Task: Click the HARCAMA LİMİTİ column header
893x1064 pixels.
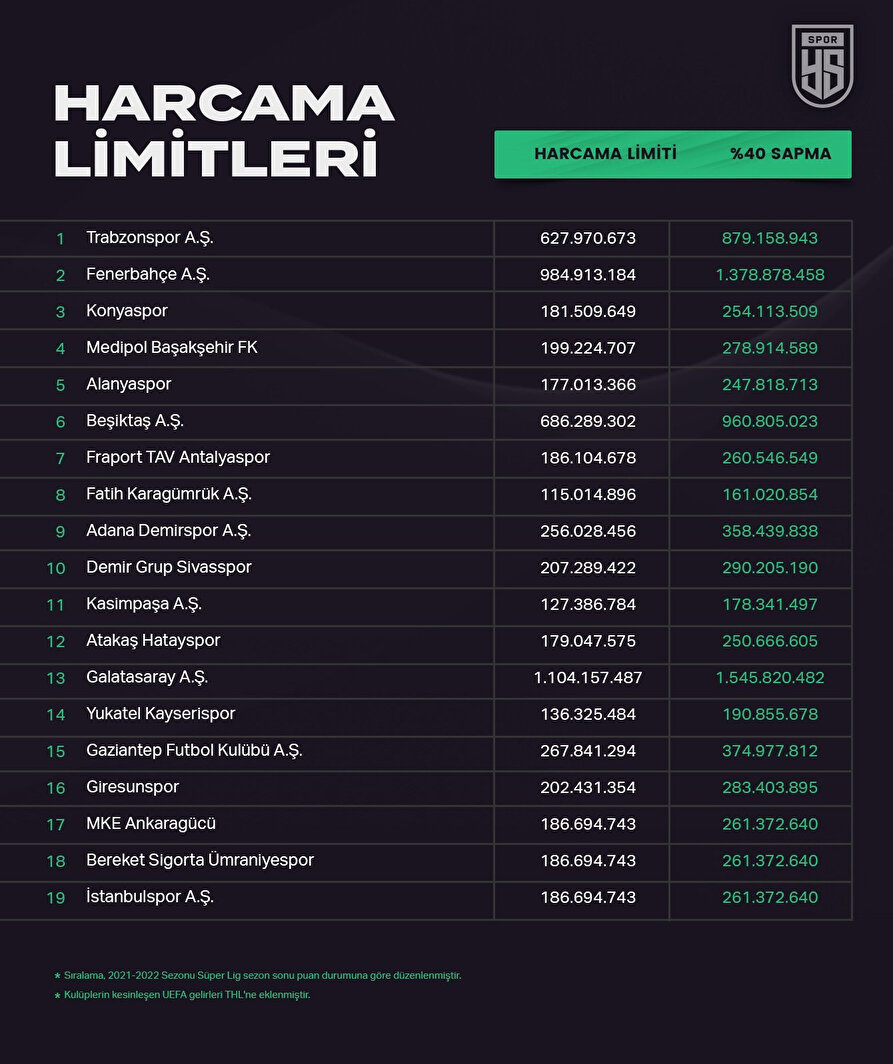Action: [x=605, y=154]
